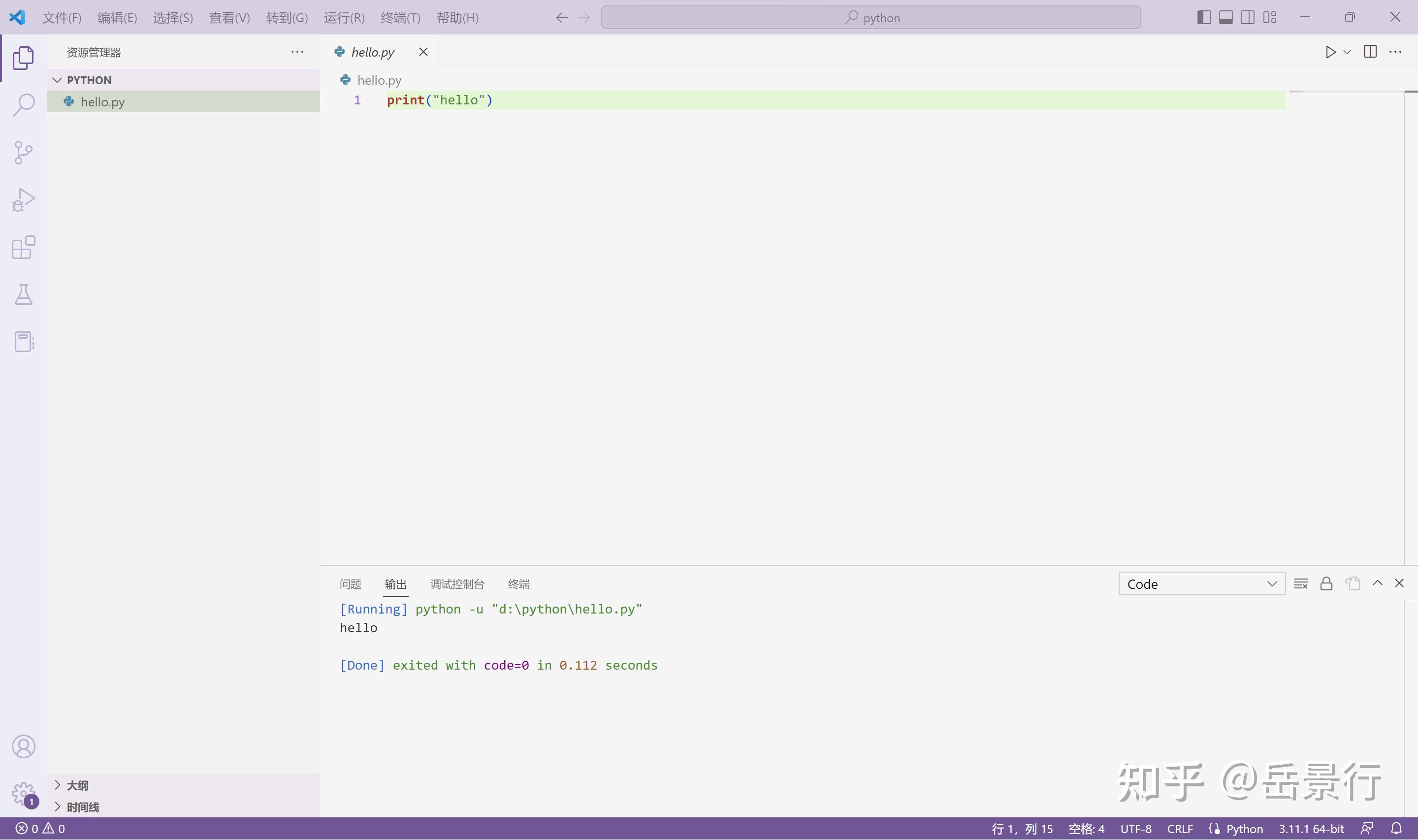This screenshot has height=840, width=1418.
Task: Open the Run and Debug view
Action: tap(23, 199)
